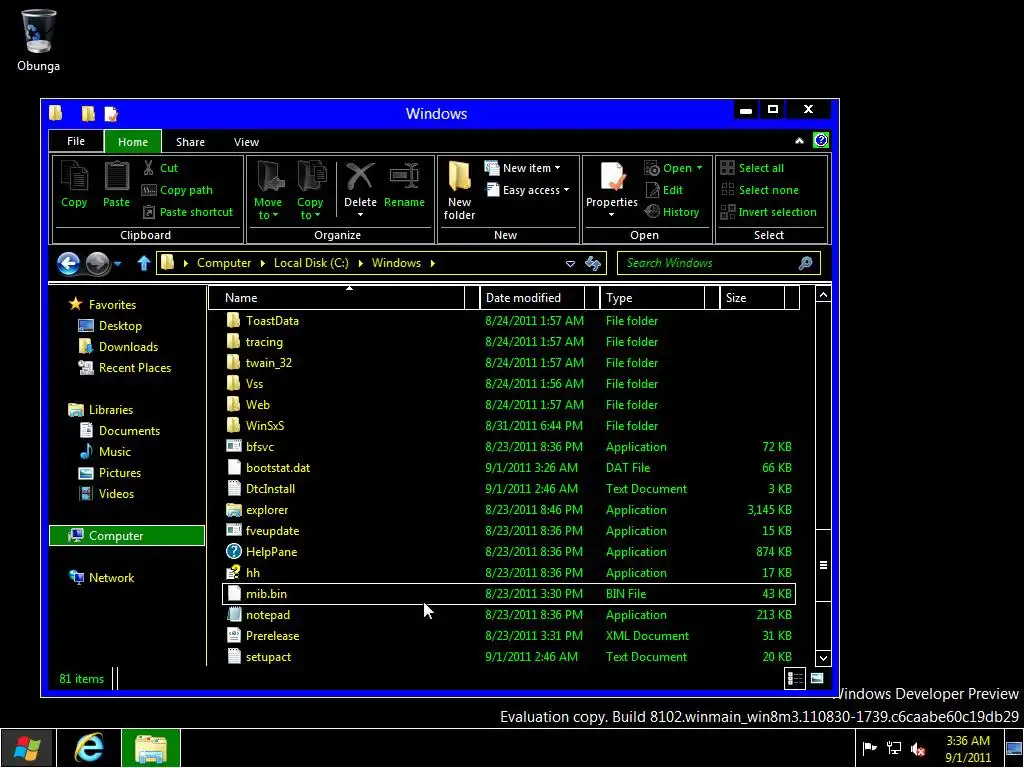
Task: Open recent locations dropdown arrow
Action: tap(118, 264)
